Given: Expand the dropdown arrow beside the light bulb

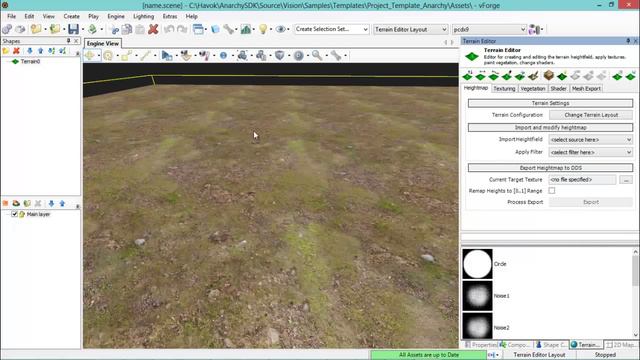Looking at the screenshot, I should click(x=271, y=29).
